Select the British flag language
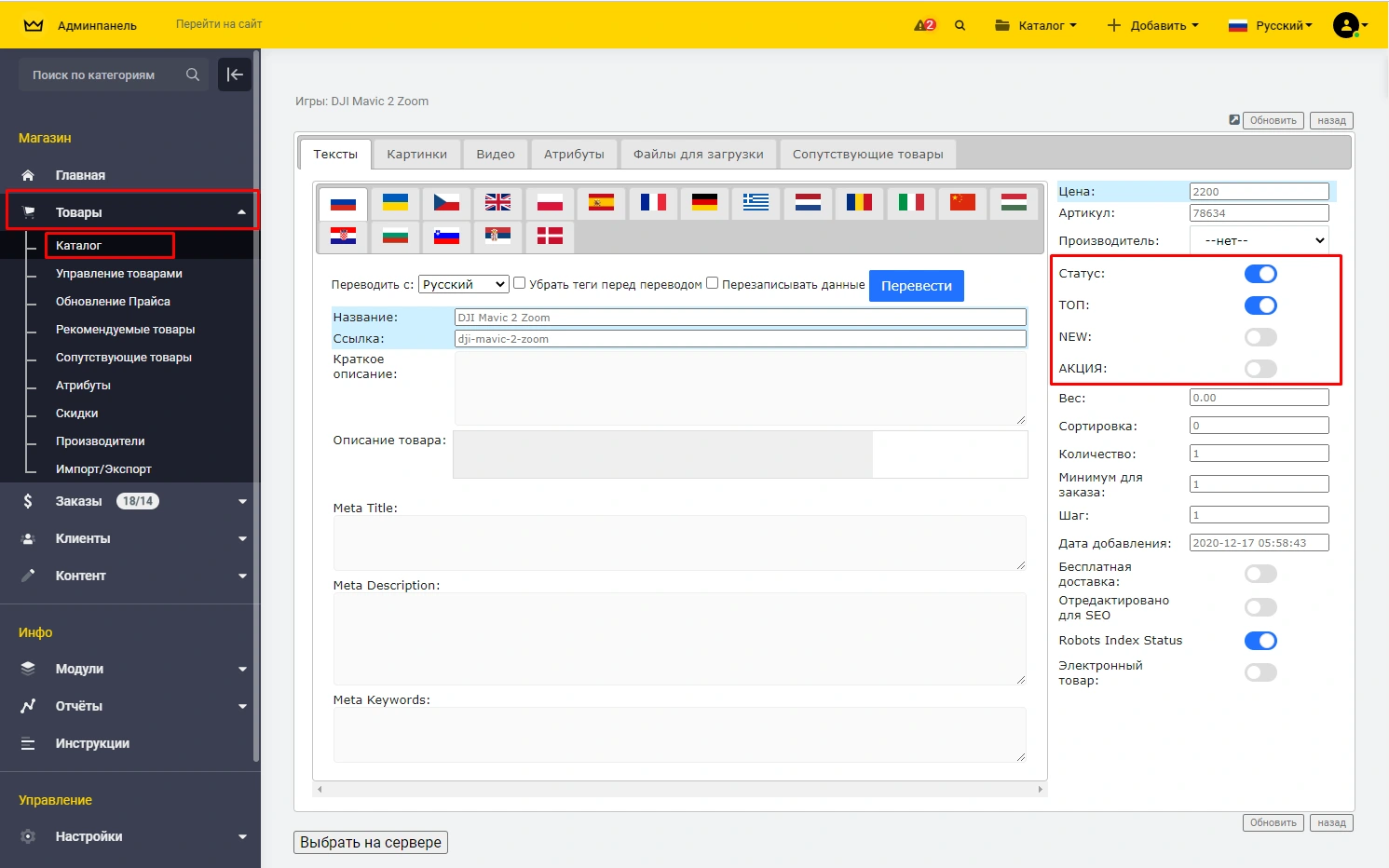Screen dimensions: 1389x868 [x=497, y=202]
